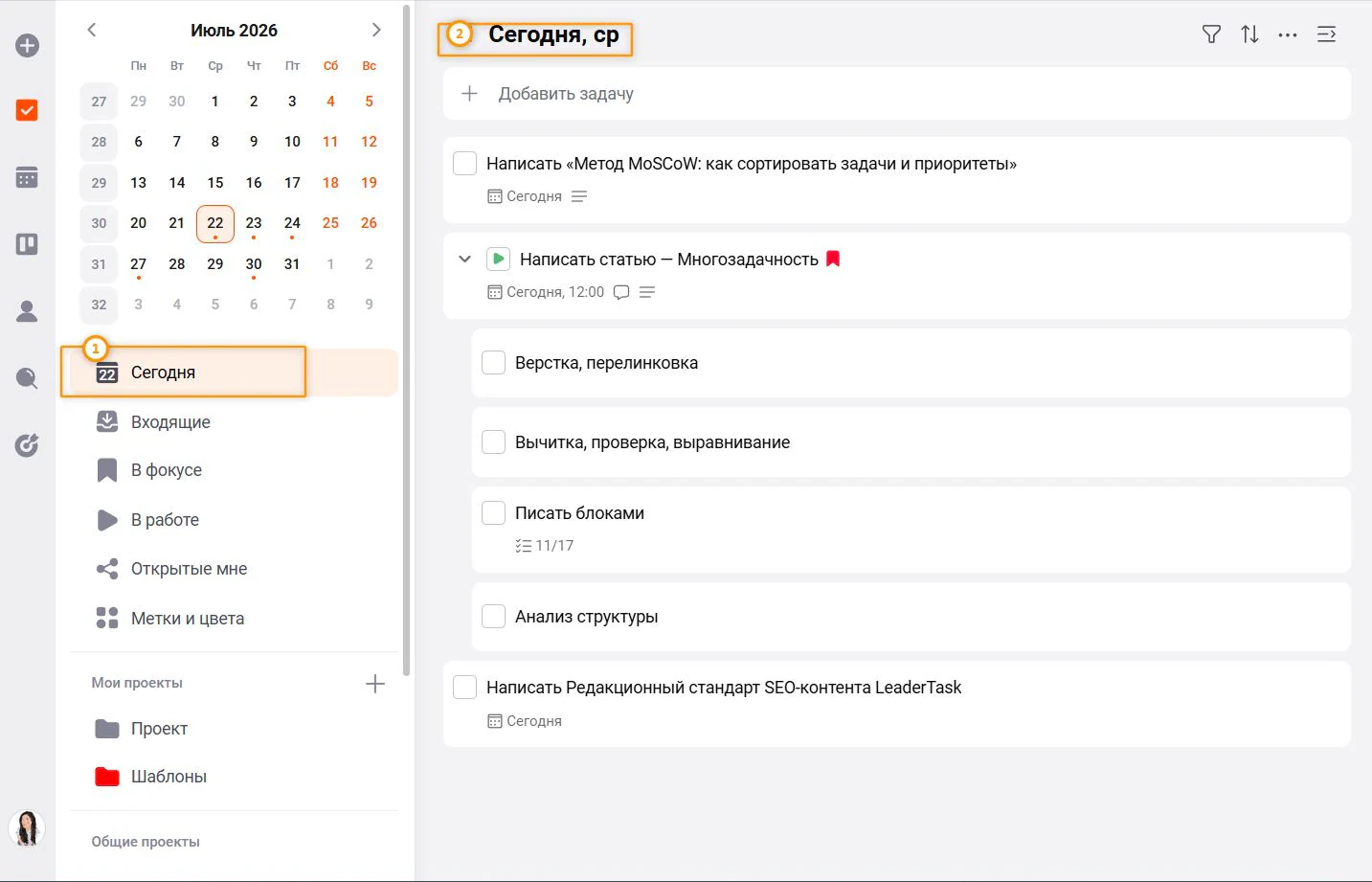Click the Сегодня, ср heading

(x=553, y=34)
